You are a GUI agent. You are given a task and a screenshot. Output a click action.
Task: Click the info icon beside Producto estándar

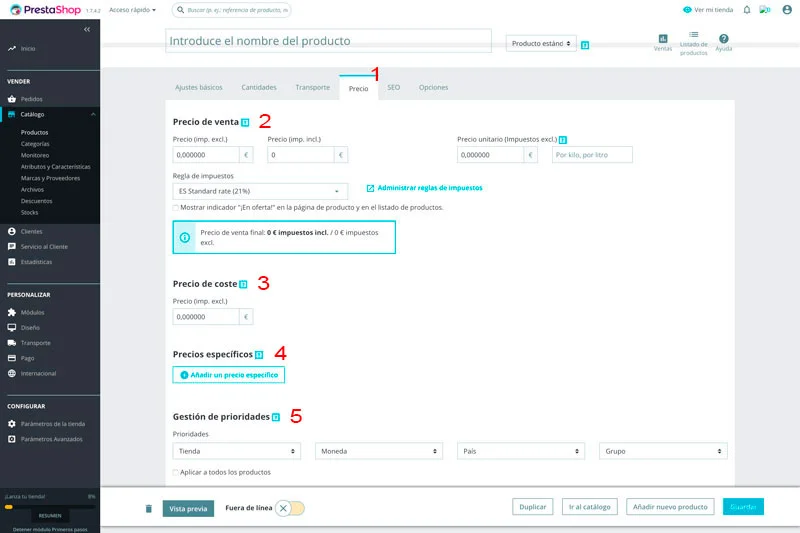click(x=585, y=45)
